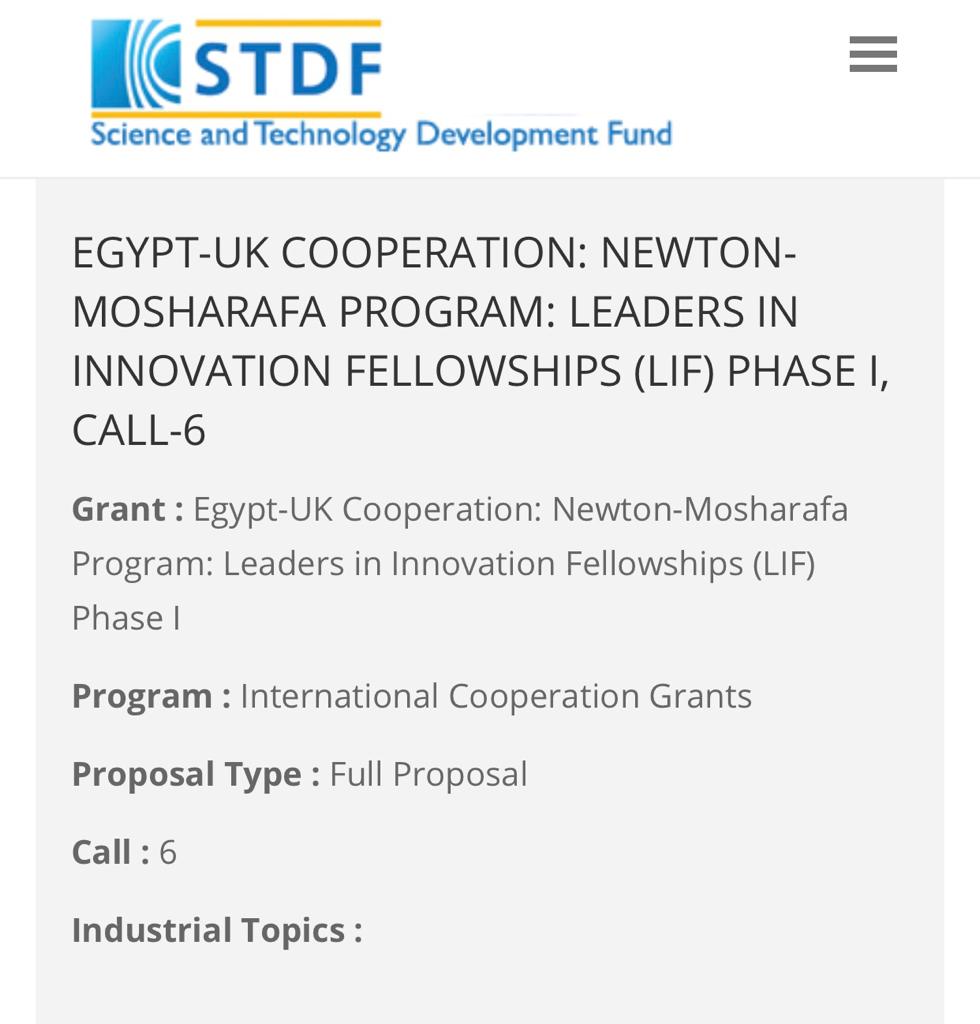Click the CALL-6 text in the heading
The width and height of the screenshot is (980, 1024).
(139, 430)
